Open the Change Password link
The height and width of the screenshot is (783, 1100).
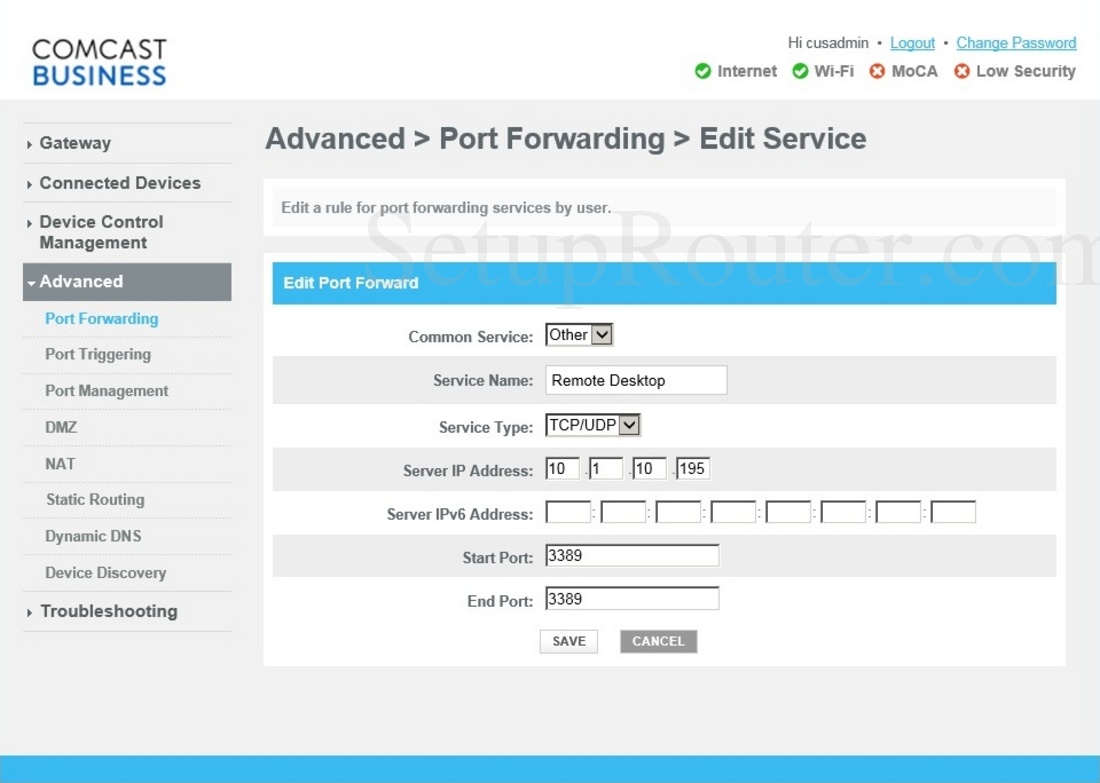(1016, 43)
